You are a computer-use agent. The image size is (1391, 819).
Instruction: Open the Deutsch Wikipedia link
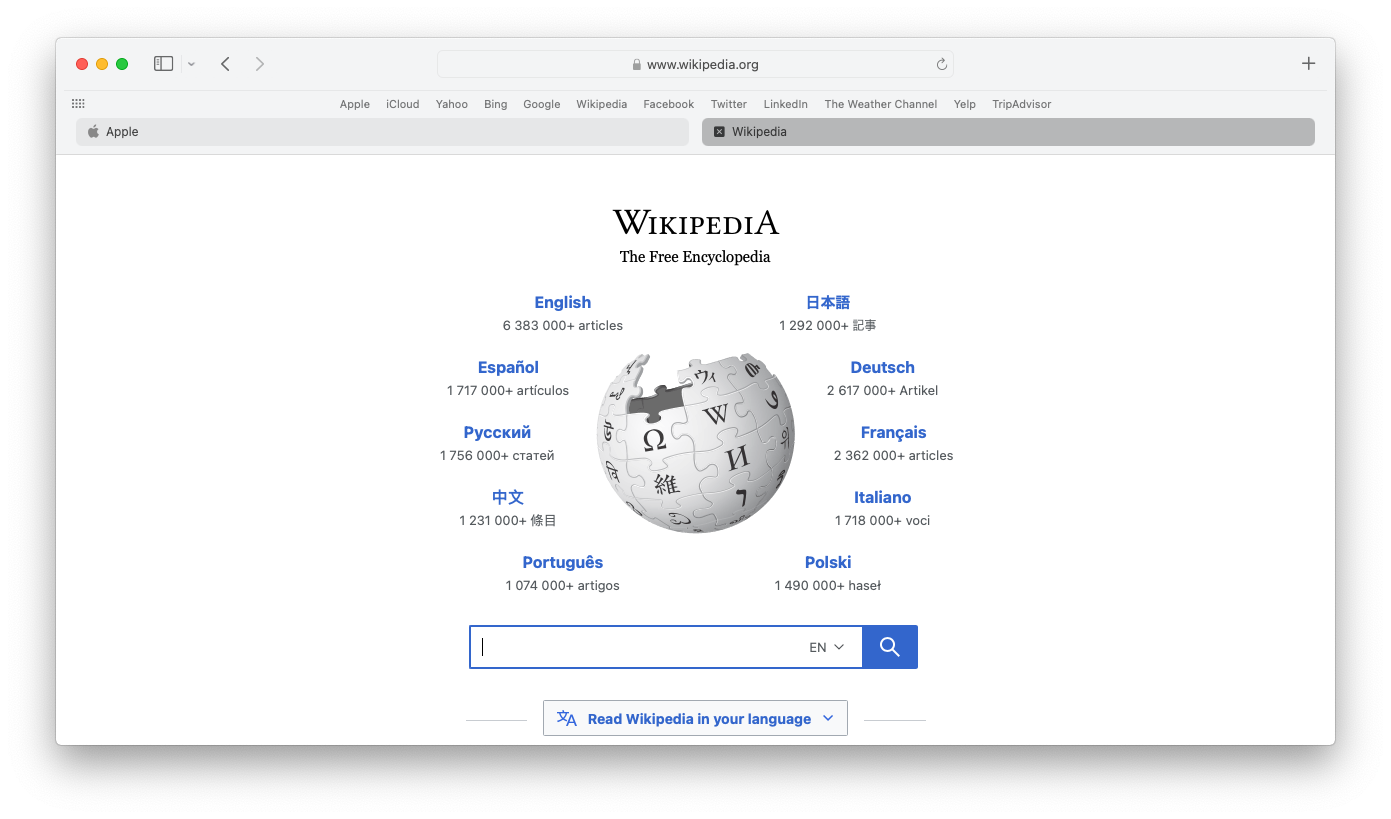(x=883, y=367)
